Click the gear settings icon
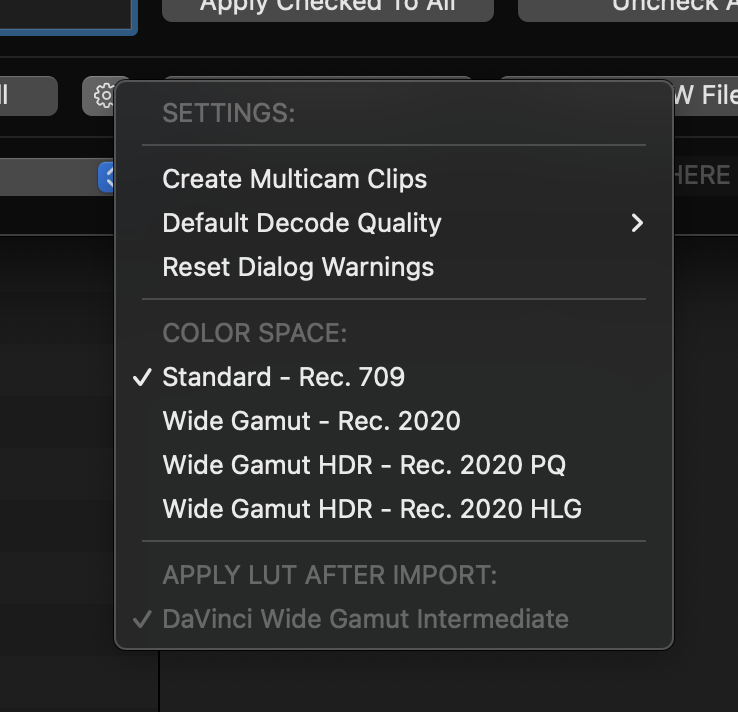This screenshot has width=738, height=712. pyautogui.click(x=104, y=96)
